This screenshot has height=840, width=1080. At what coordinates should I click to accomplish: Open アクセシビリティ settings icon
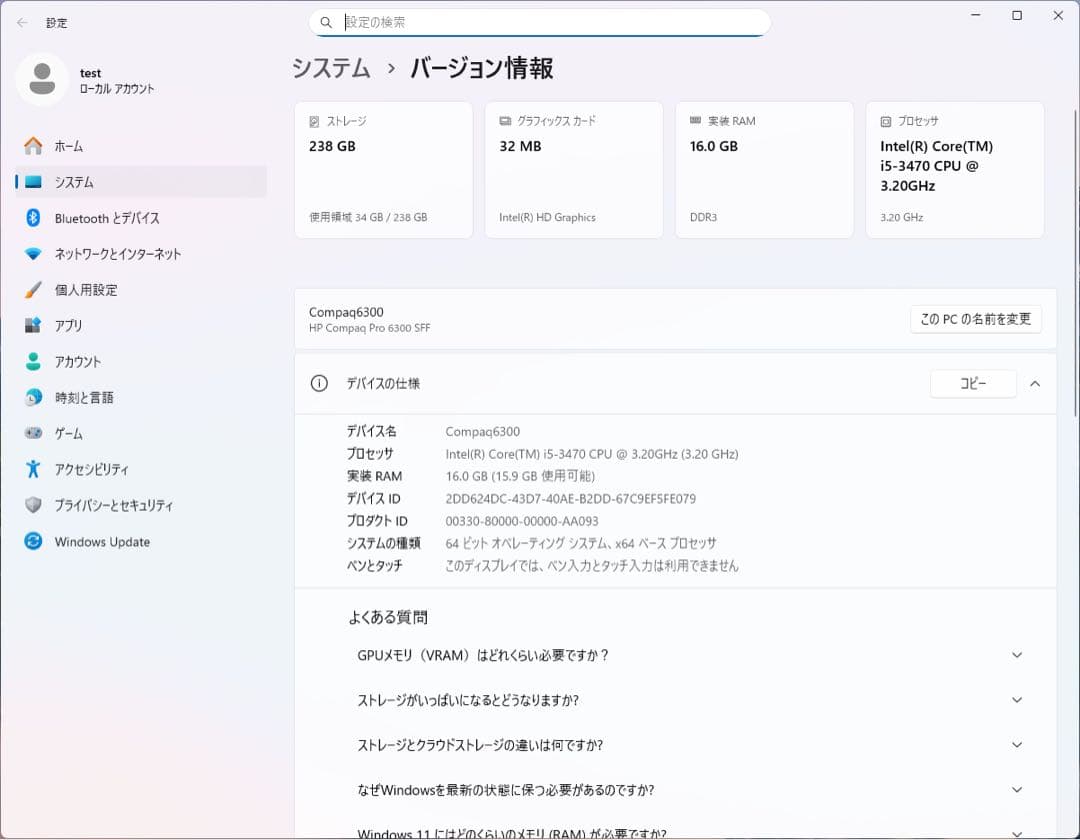(x=34, y=469)
